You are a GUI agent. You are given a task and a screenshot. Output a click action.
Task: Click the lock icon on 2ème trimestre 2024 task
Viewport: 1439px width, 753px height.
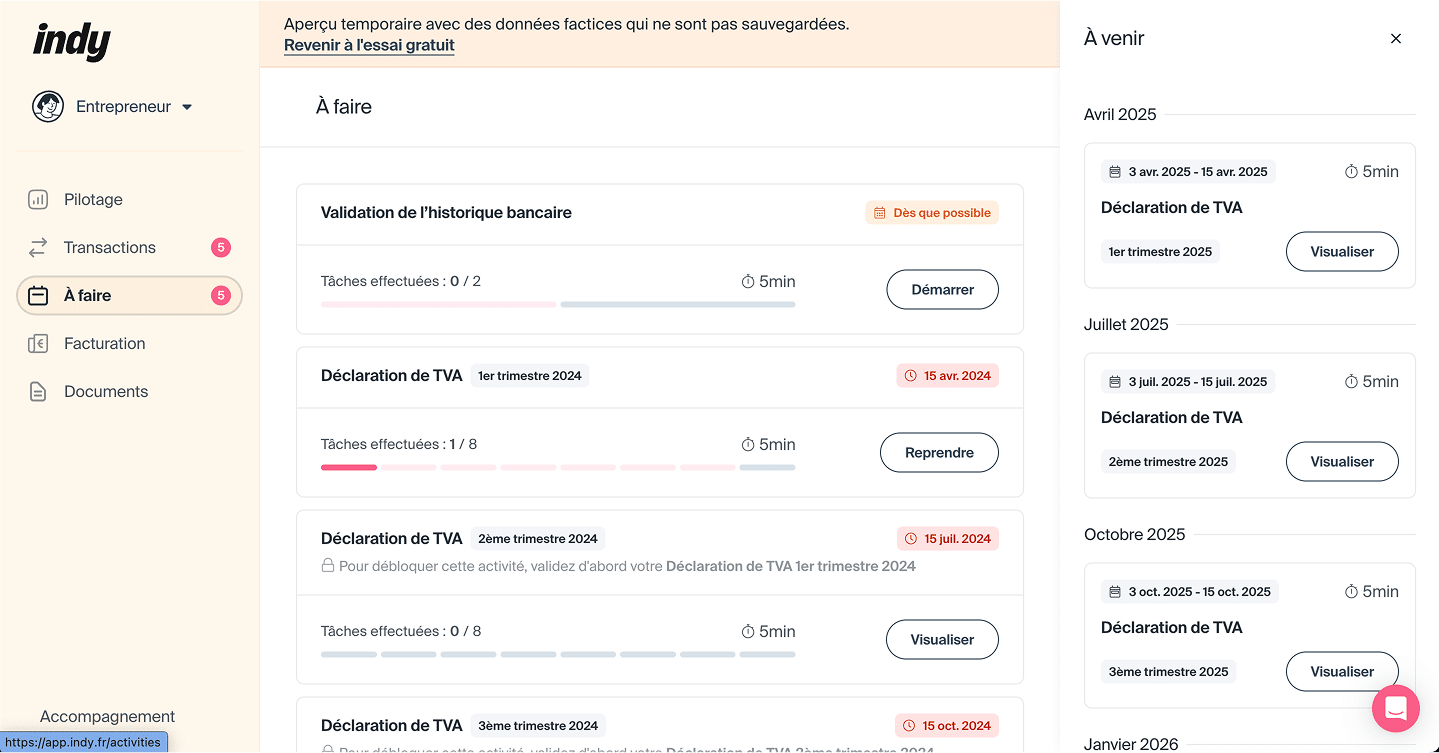(x=327, y=566)
